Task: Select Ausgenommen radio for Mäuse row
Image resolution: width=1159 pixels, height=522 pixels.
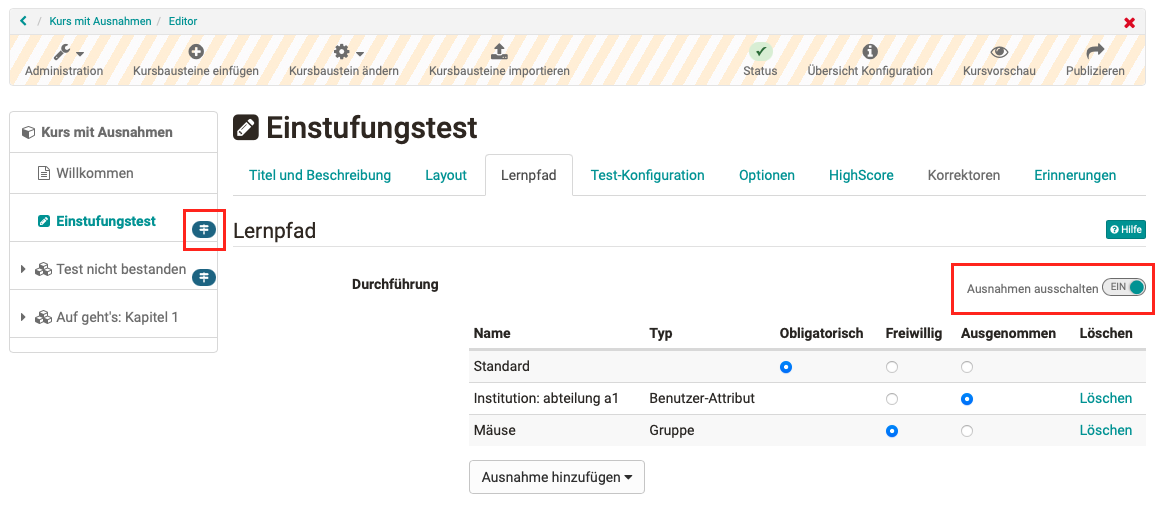Action: click(967, 431)
